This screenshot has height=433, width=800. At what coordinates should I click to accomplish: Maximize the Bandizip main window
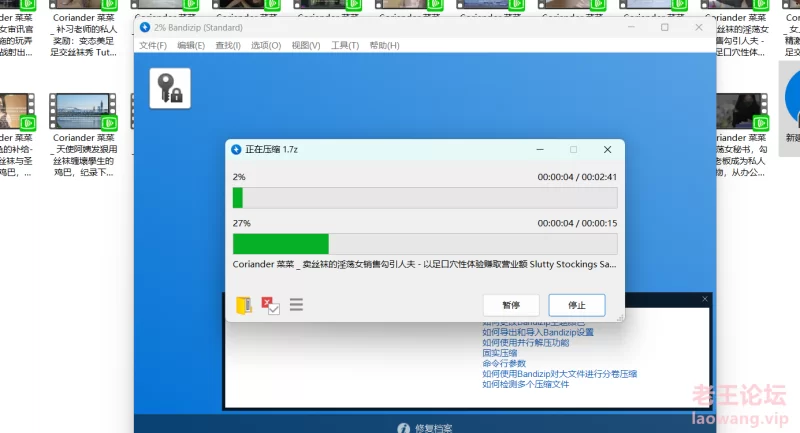[665, 27]
